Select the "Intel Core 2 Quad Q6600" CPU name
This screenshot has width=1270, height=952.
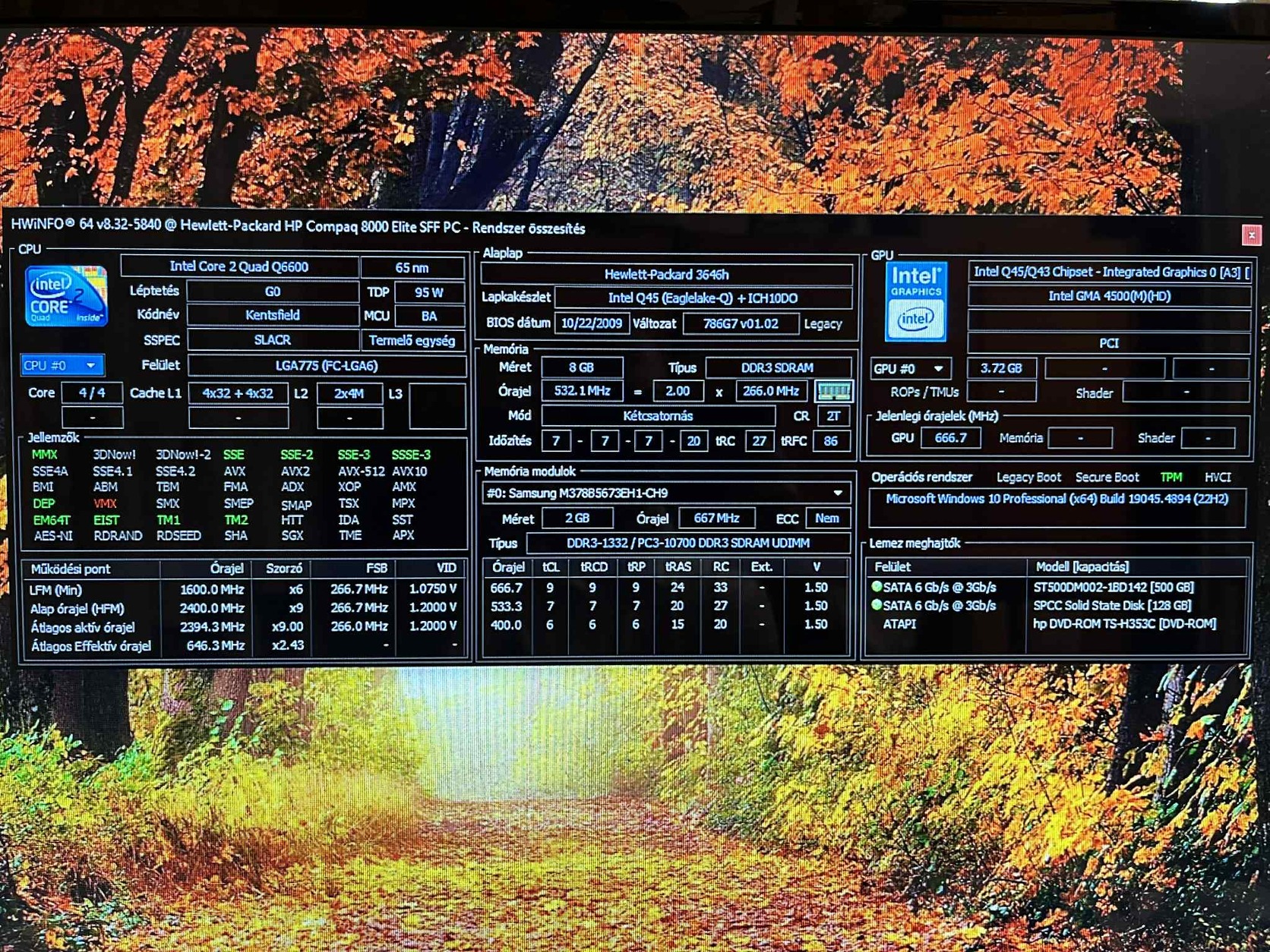click(239, 266)
